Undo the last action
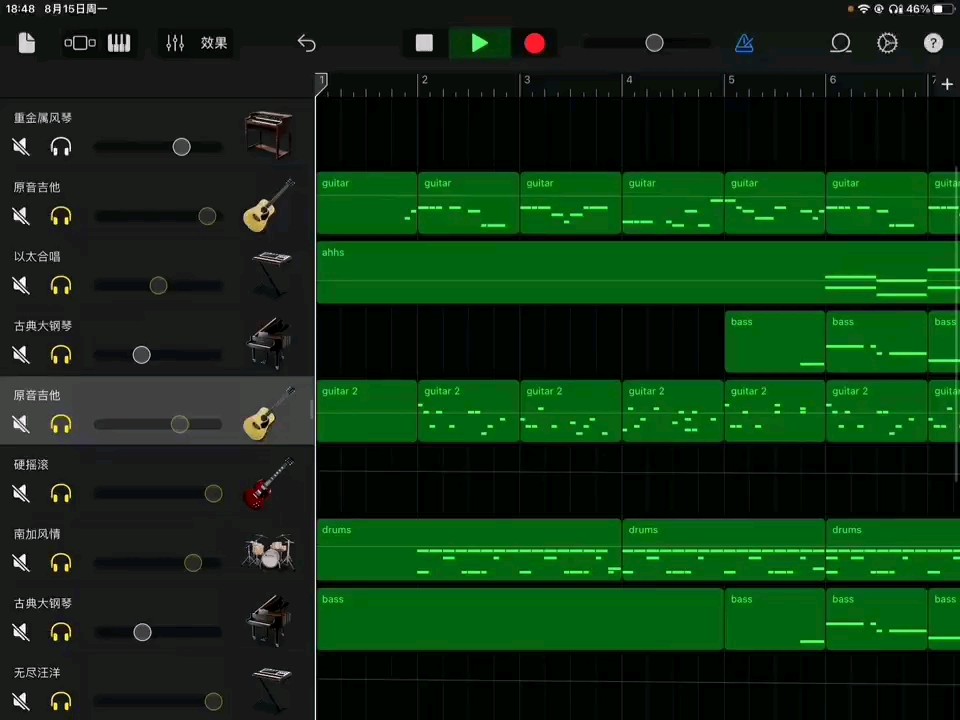This screenshot has height=720, width=960. 306,43
